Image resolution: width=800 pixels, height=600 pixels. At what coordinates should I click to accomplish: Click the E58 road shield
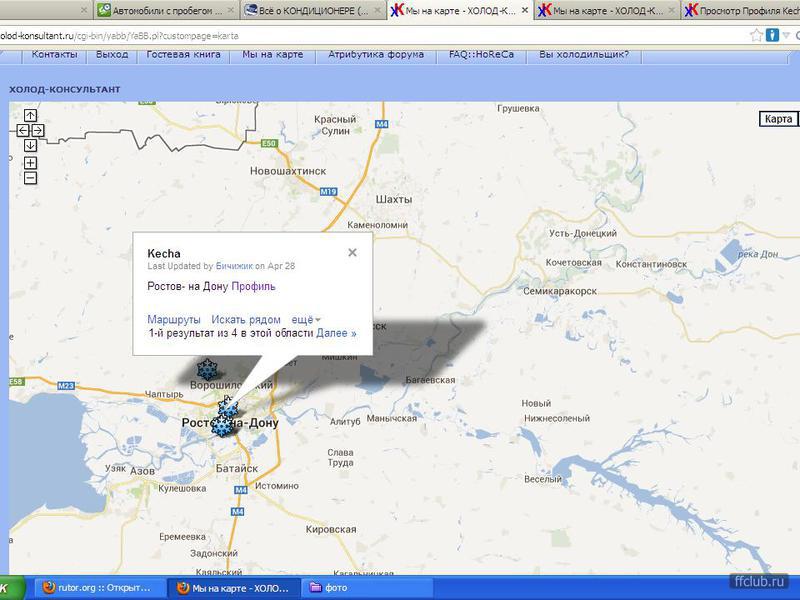(16, 382)
